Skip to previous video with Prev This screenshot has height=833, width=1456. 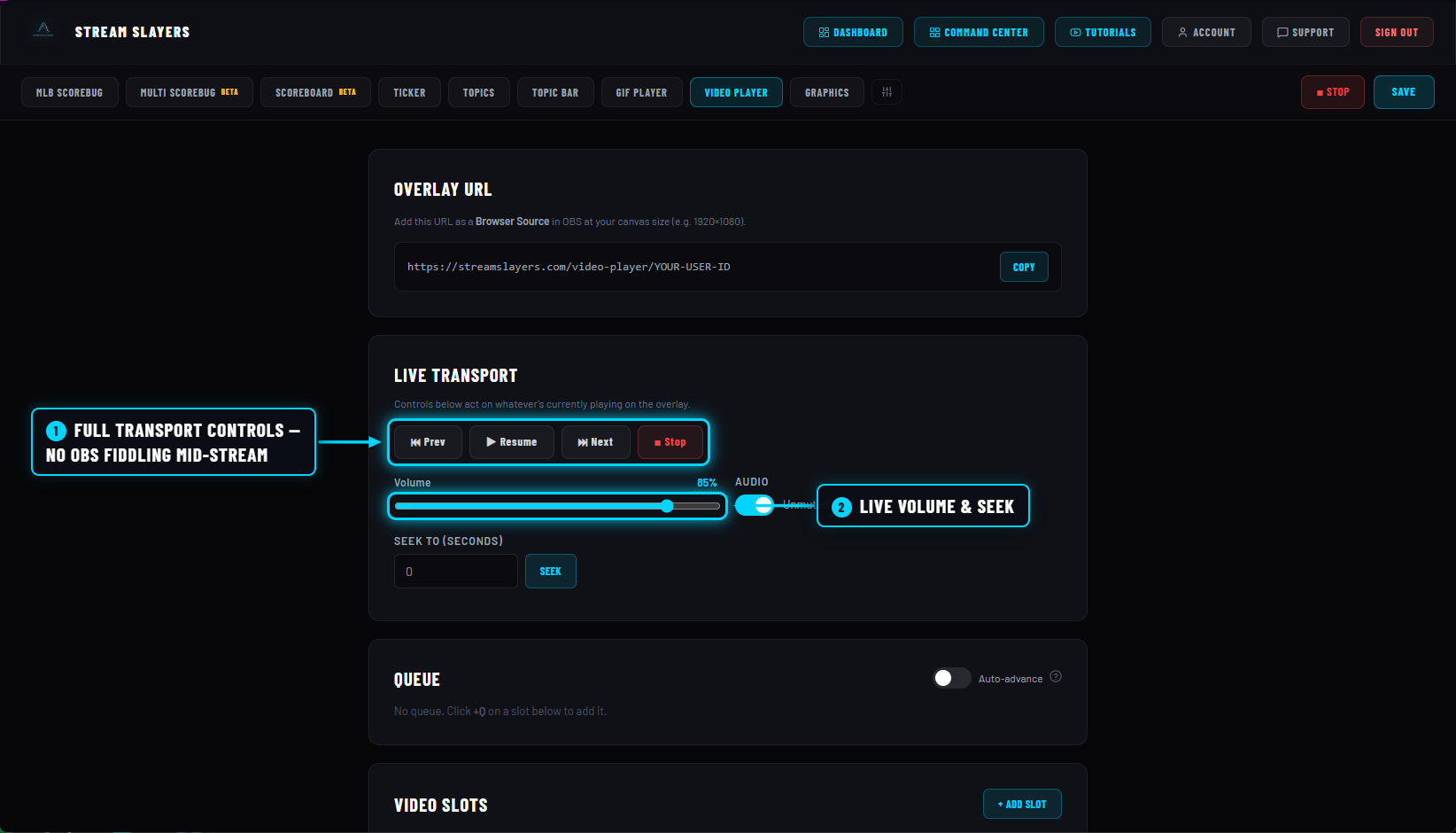click(428, 442)
